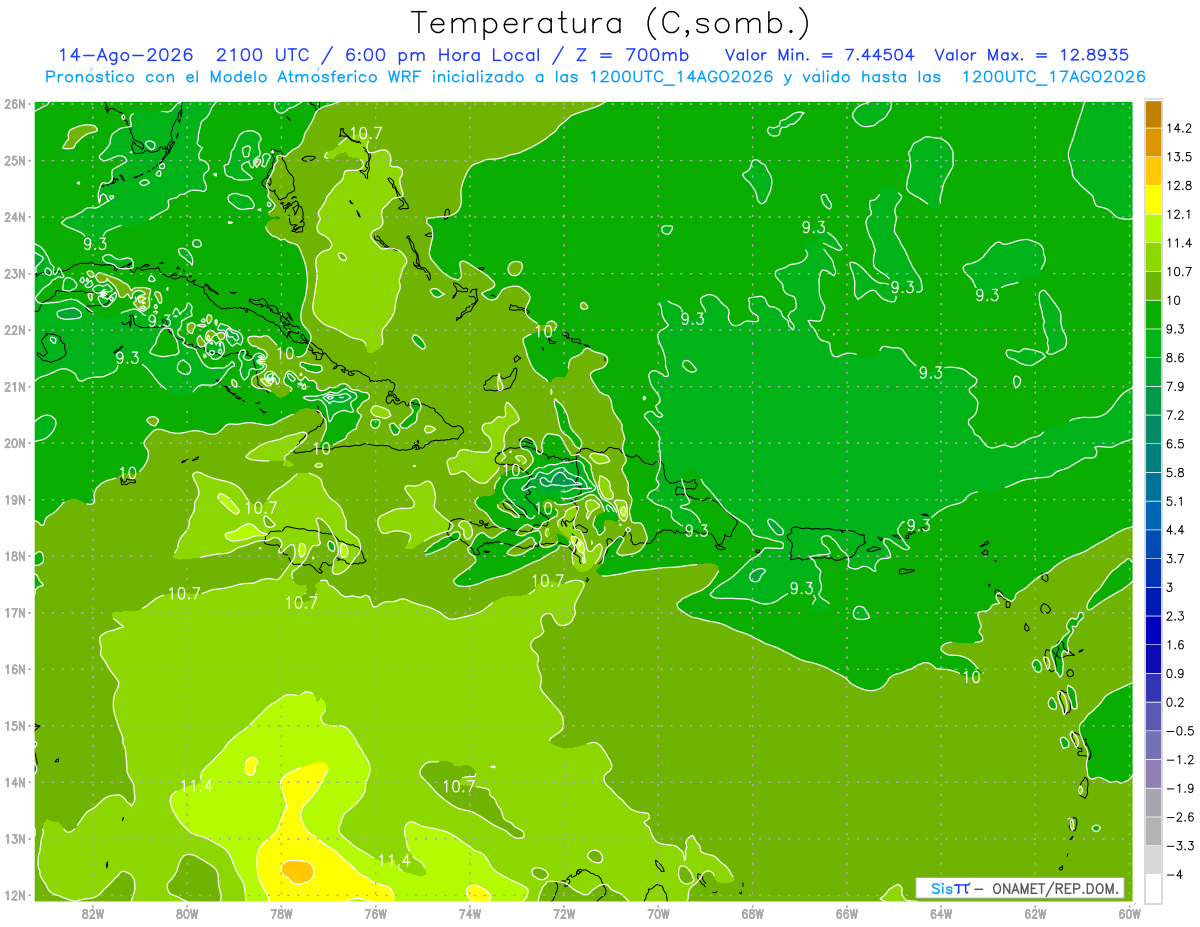Click the '60W' longitude axis label
This screenshot has height=927, width=1200.
point(1129,914)
